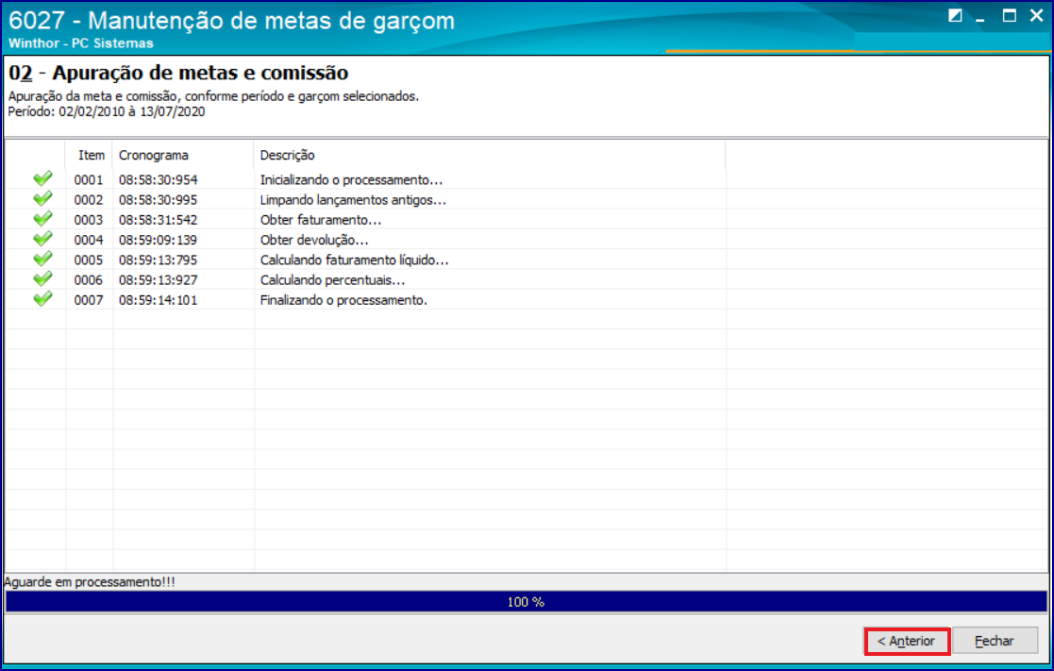Maximize the 6027 window
The height and width of the screenshot is (671, 1054).
pos(1009,15)
